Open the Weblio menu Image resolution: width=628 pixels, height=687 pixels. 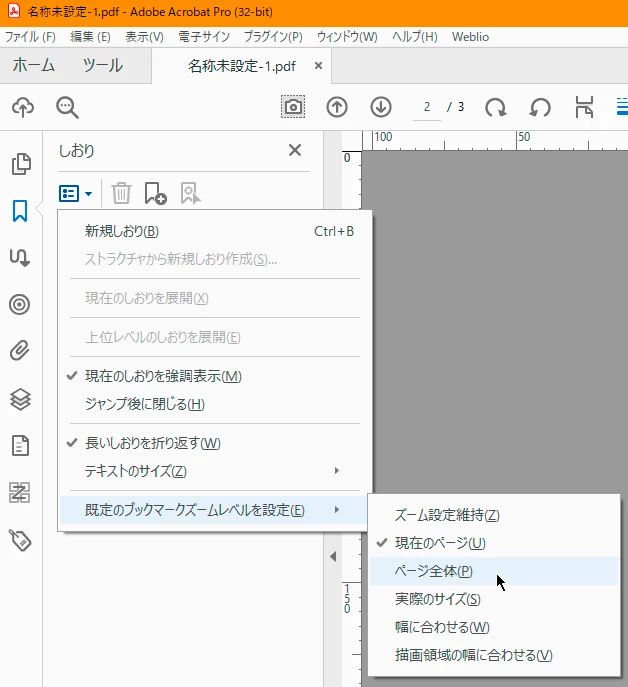470,37
